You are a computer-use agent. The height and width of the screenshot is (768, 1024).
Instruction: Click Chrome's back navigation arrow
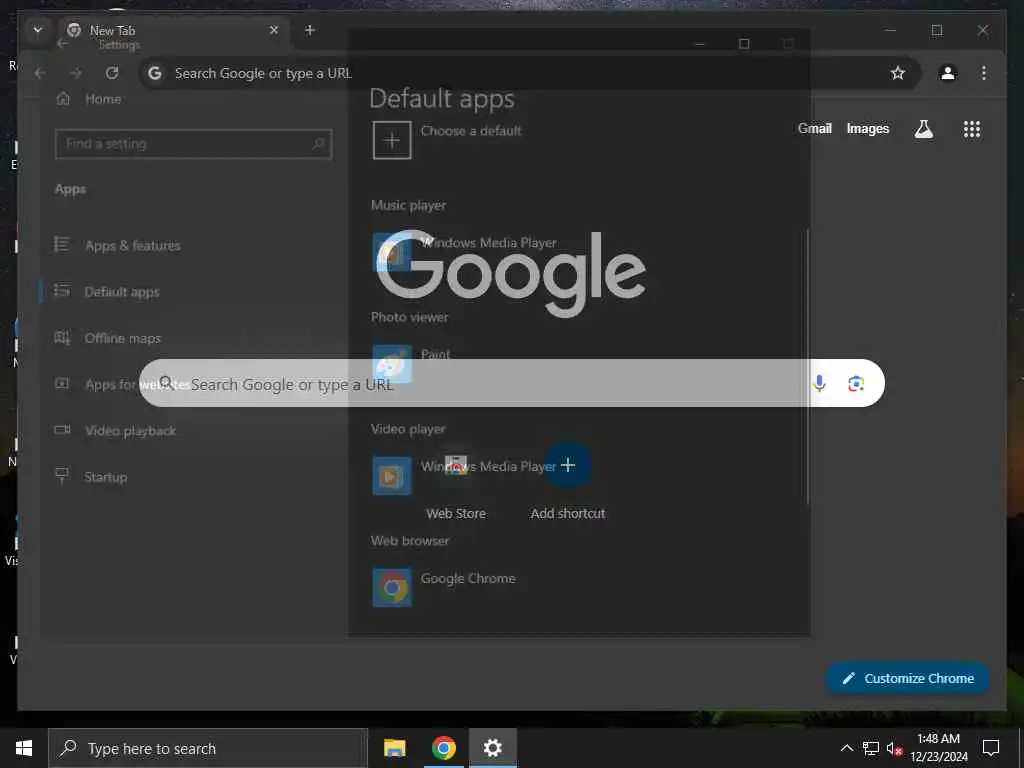[40, 73]
